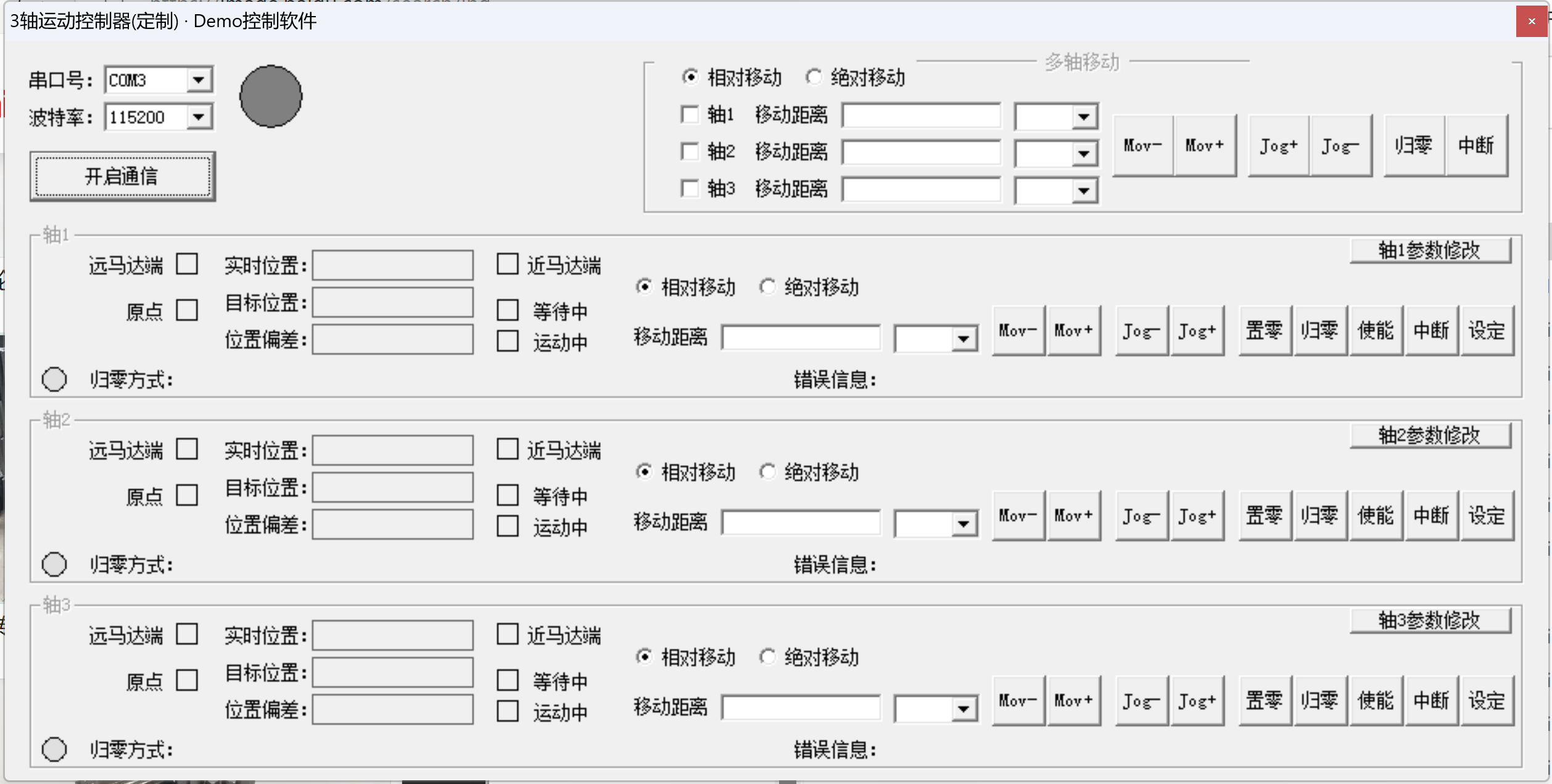This screenshot has width=1552, height=784.
Task: Click 轴3 移动距离 field in 多轴移动
Action: point(922,189)
